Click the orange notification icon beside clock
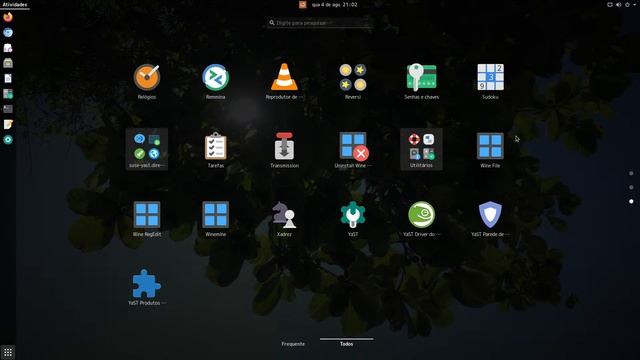Image resolution: width=640 pixels, height=360 pixels. tap(302, 4)
